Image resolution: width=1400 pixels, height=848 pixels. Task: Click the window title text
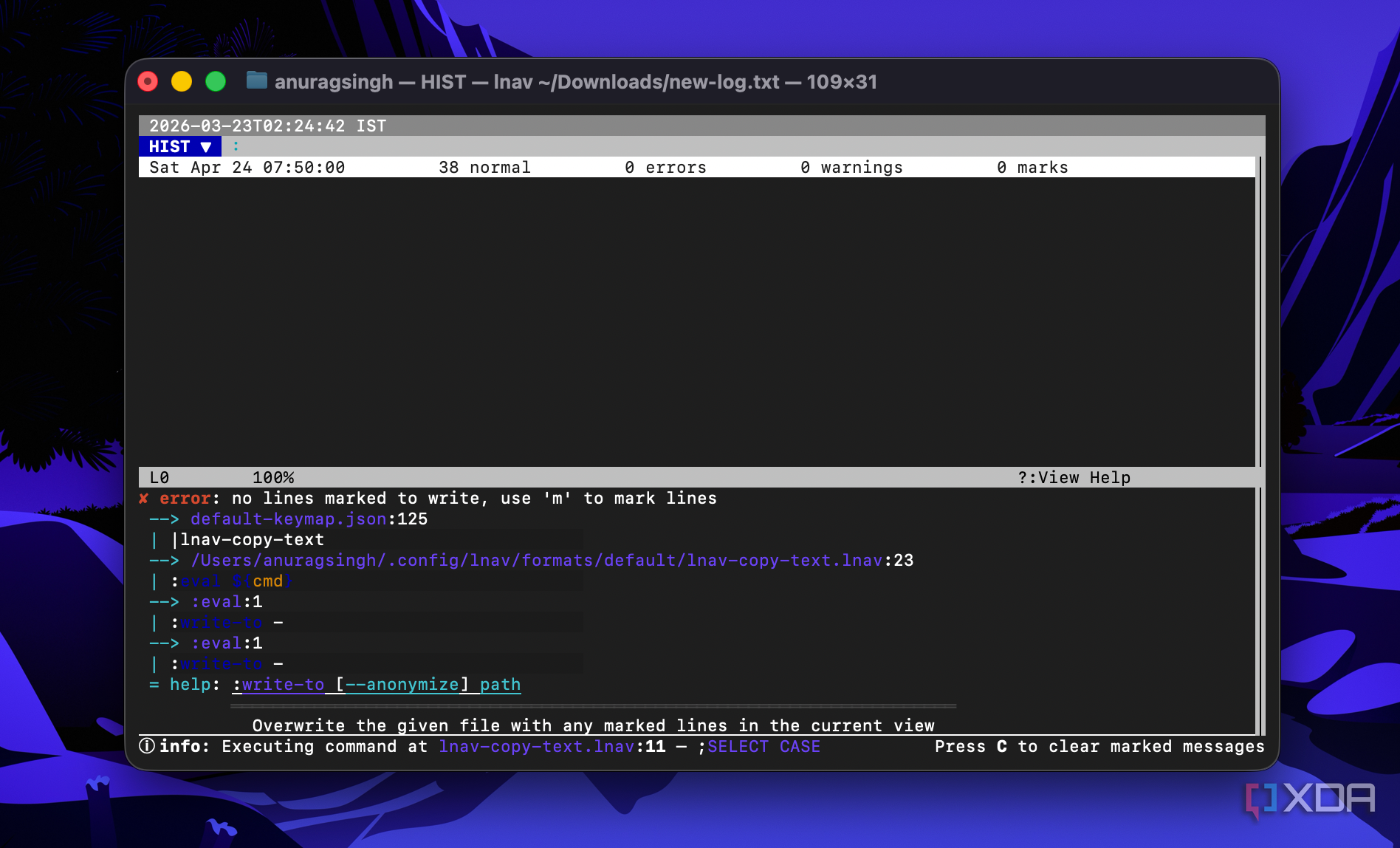[576, 81]
